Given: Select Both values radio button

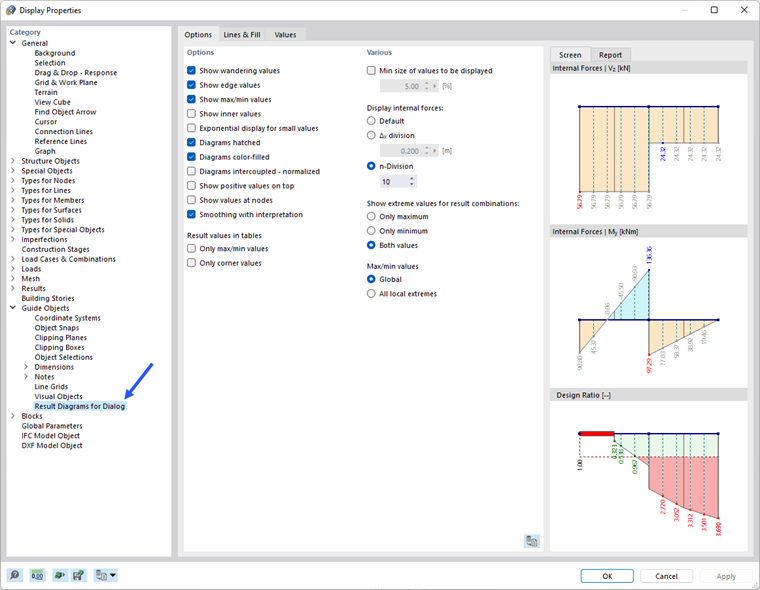Looking at the screenshot, I should point(371,245).
